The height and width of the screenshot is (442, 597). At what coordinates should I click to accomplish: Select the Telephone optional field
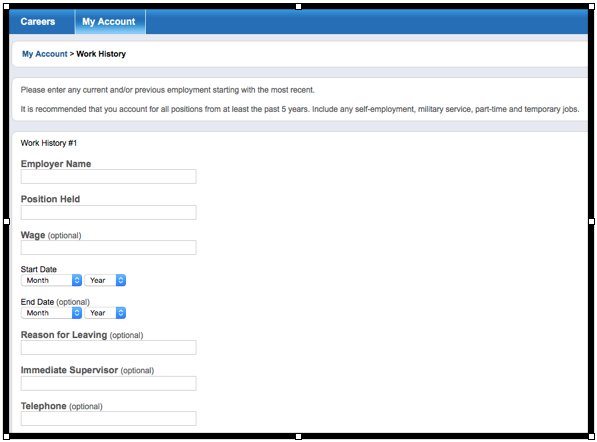click(109, 418)
